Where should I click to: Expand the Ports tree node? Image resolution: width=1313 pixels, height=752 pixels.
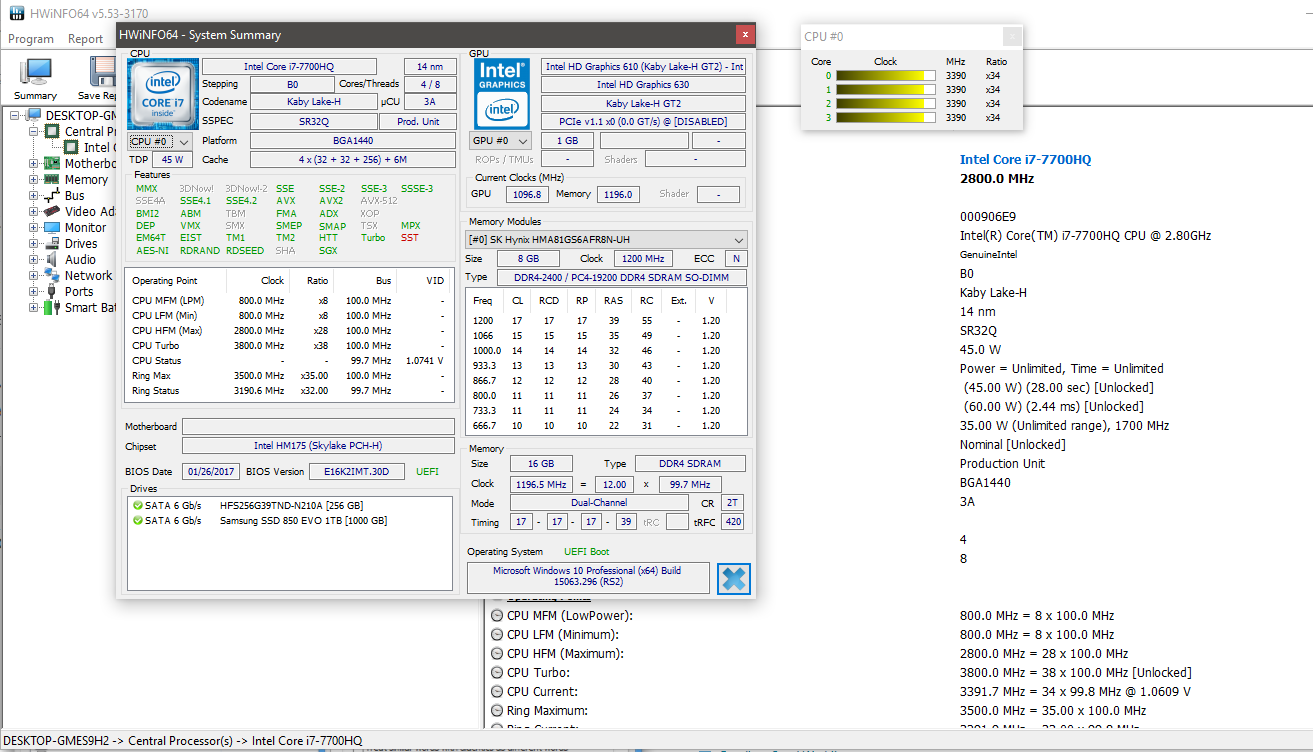[x=34, y=291]
